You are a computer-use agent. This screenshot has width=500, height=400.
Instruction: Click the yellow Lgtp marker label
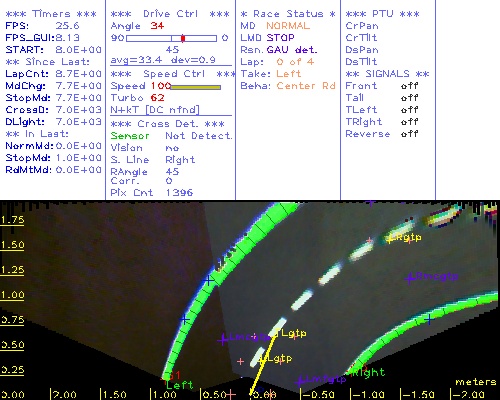[280, 359]
